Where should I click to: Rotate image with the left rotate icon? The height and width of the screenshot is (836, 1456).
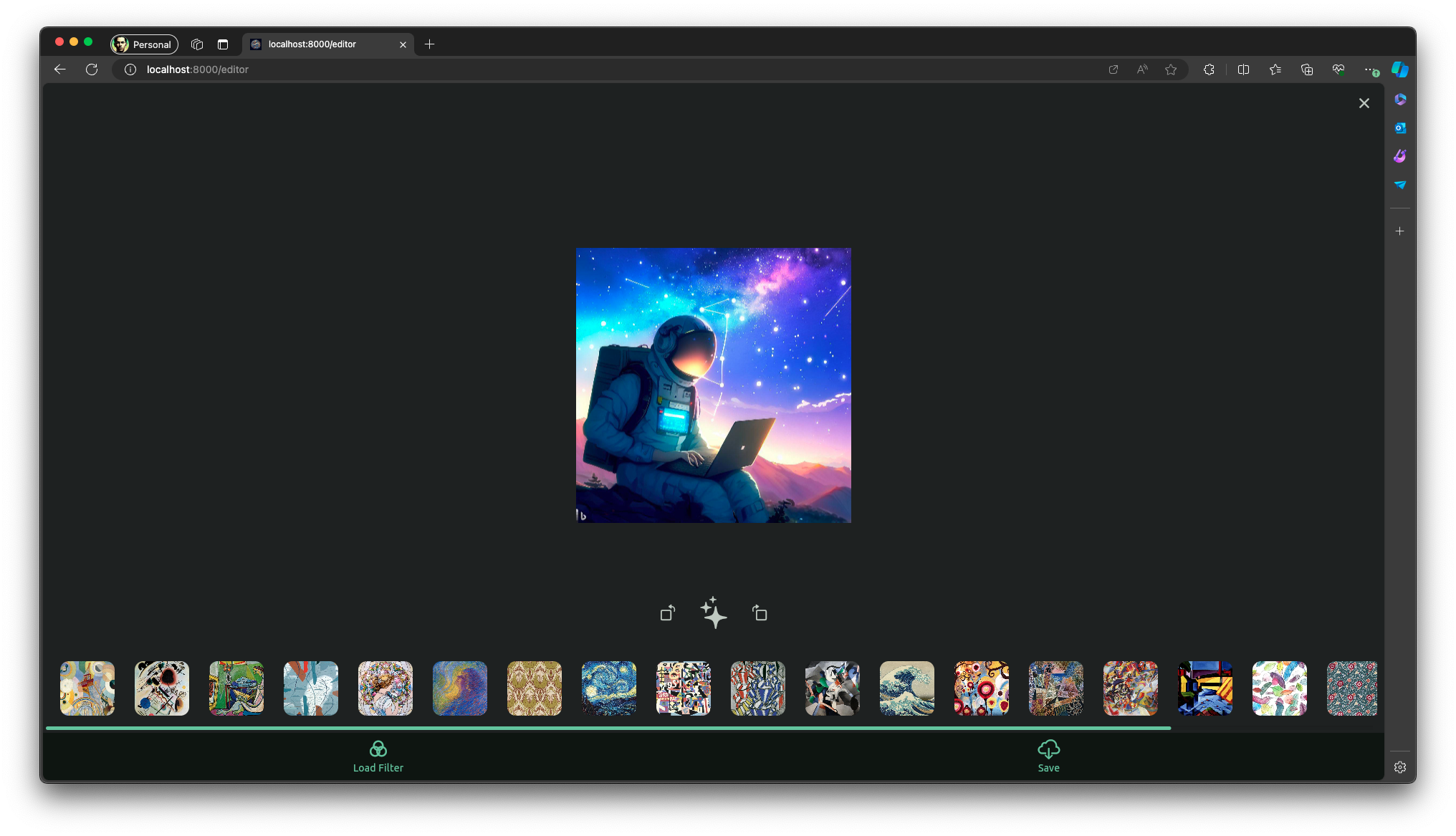(x=667, y=613)
